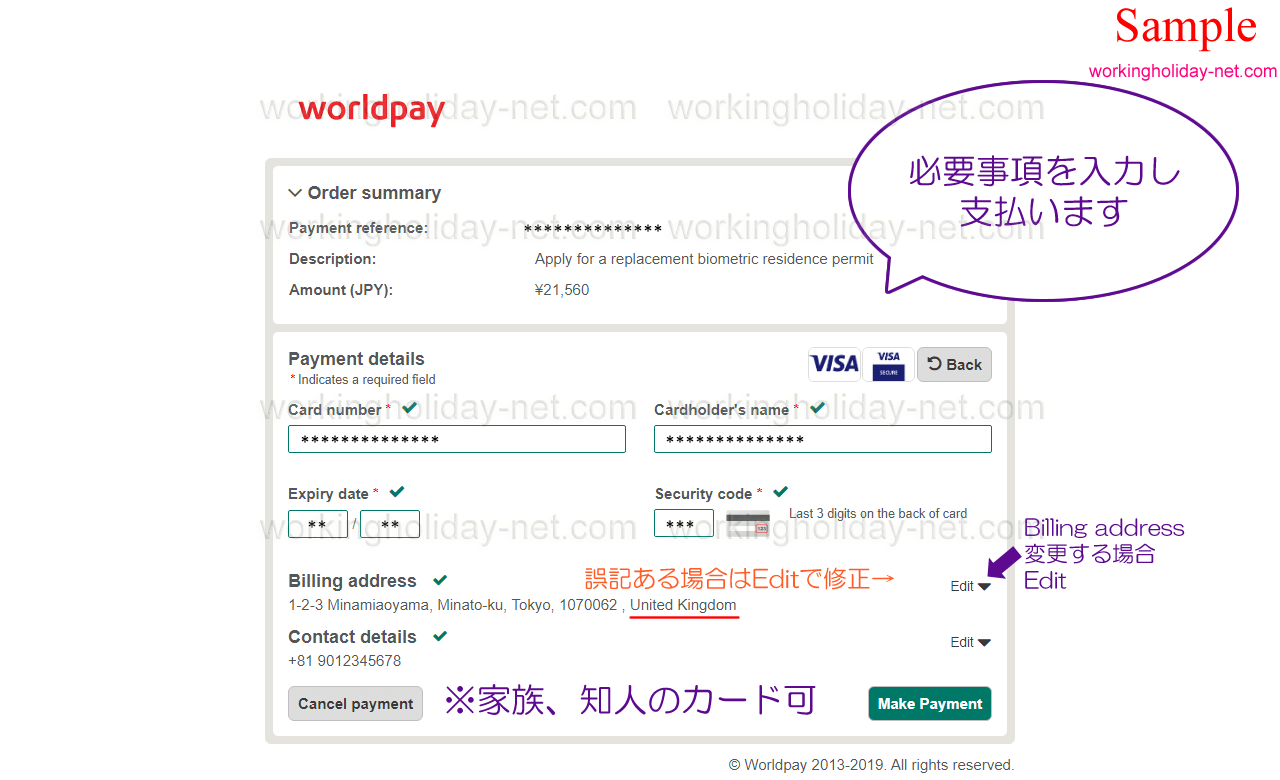
Task: Click the Worldpay copyright footer text
Action: click(x=871, y=765)
